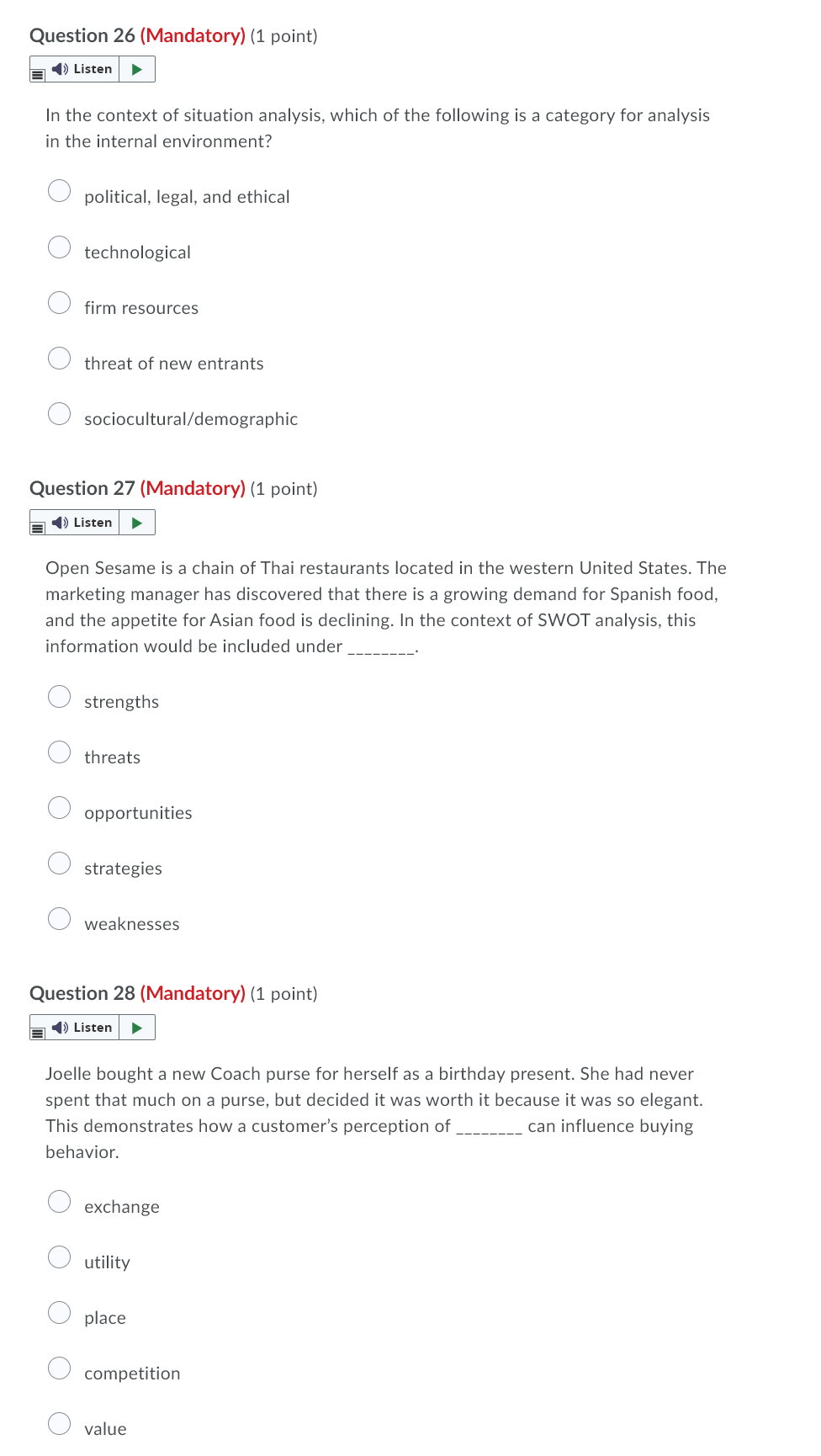Select 'threats' as the Question 27 answer

pyautogui.click(x=60, y=752)
